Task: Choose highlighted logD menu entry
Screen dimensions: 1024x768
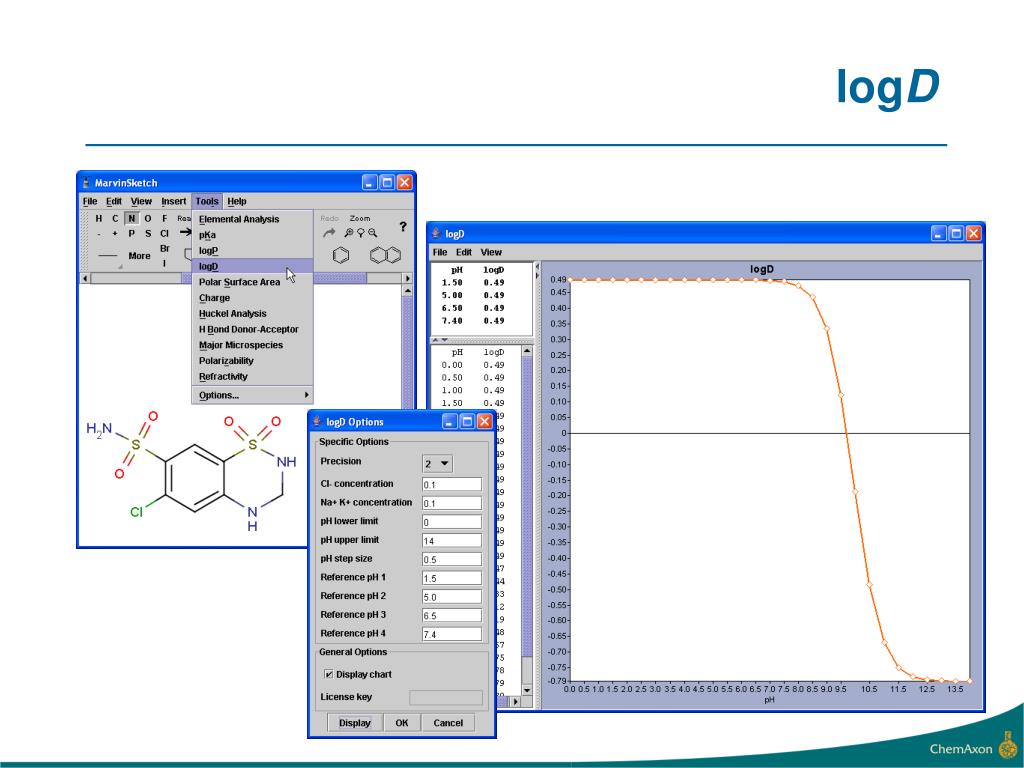Action: click(252, 266)
